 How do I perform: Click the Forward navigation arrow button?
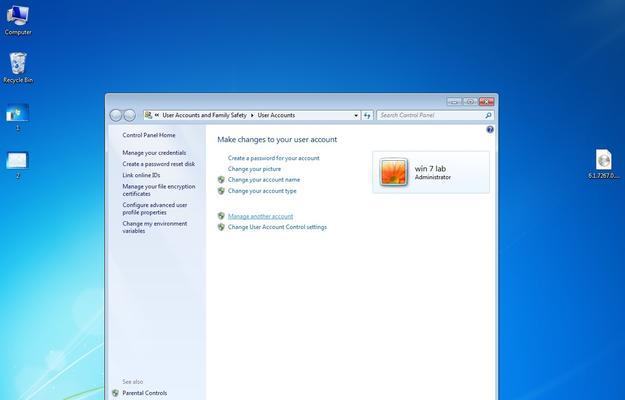click(x=130, y=116)
